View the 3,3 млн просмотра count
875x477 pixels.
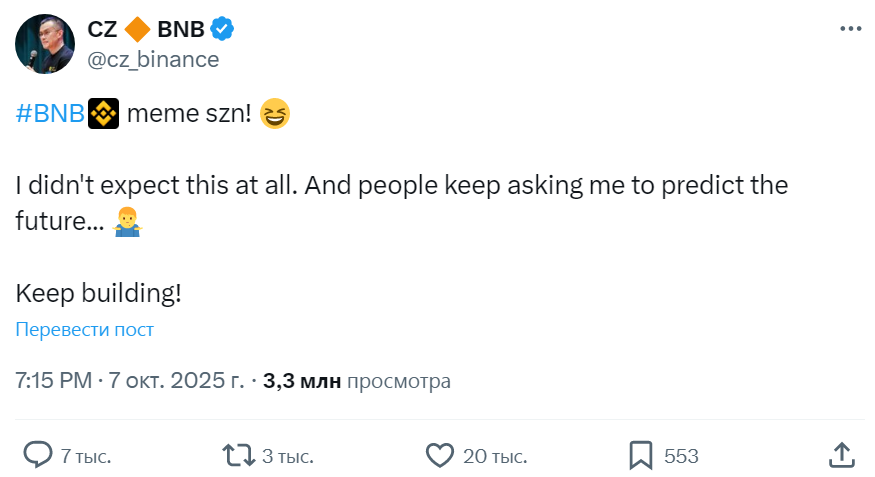pos(357,381)
